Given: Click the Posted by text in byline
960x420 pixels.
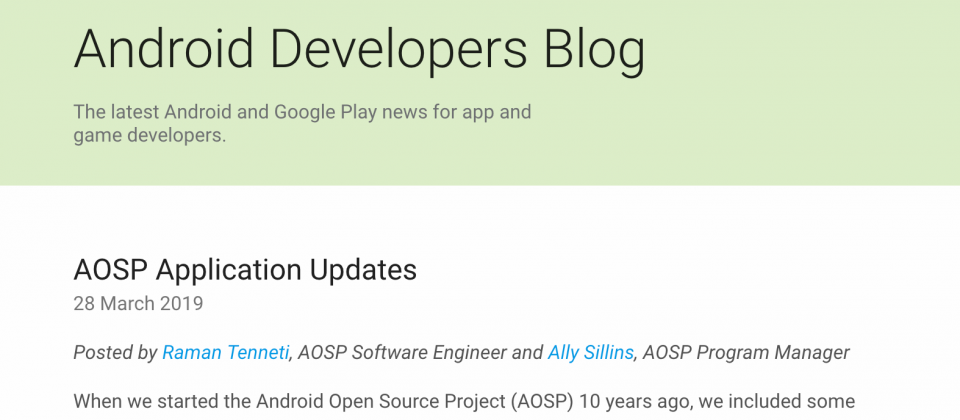Looking at the screenshot, I should (x=116, y=353).
